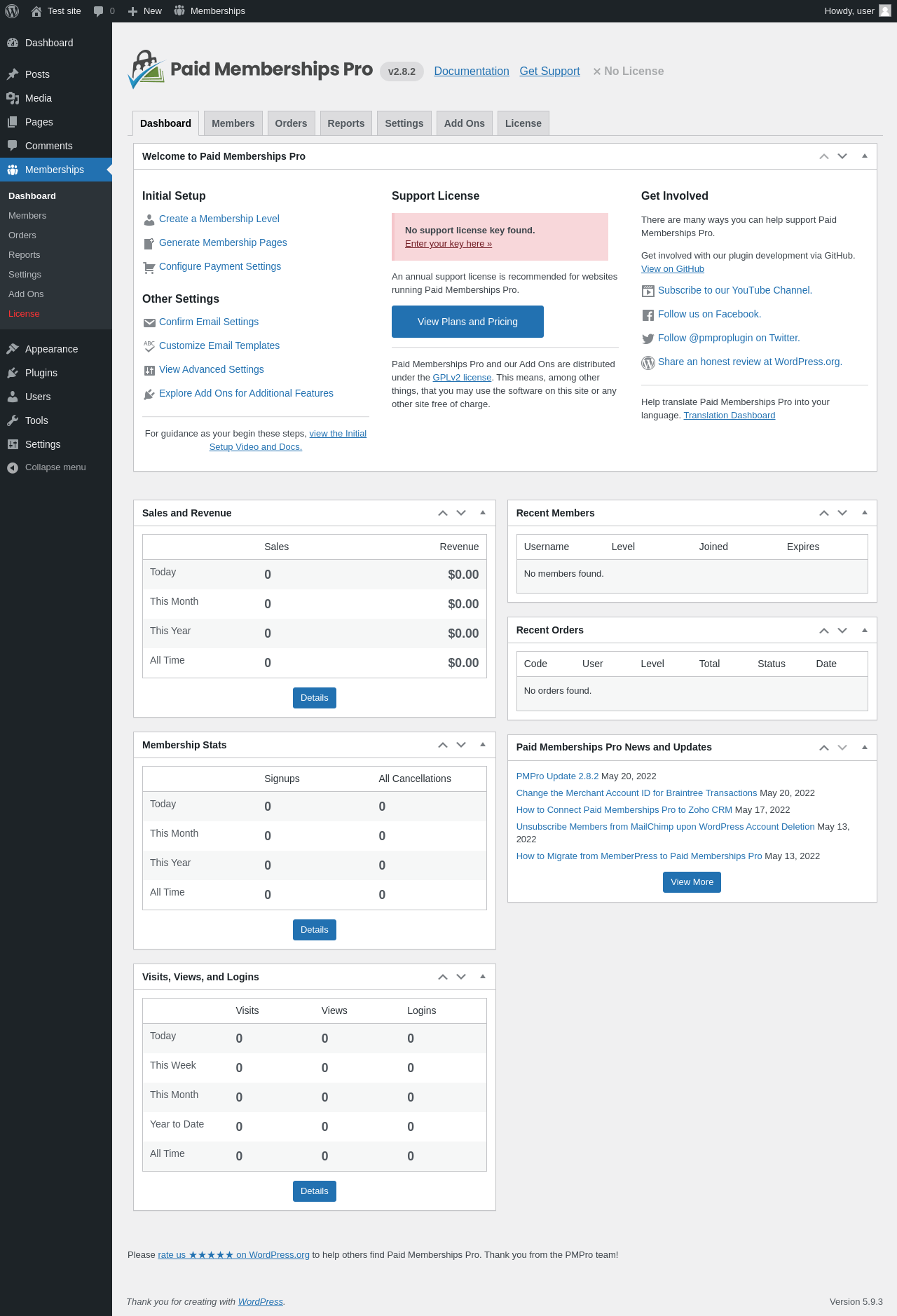This screenshot has height=1316, width=897.
Task: Move Recent Members panel down
Action: coord(842,513)
